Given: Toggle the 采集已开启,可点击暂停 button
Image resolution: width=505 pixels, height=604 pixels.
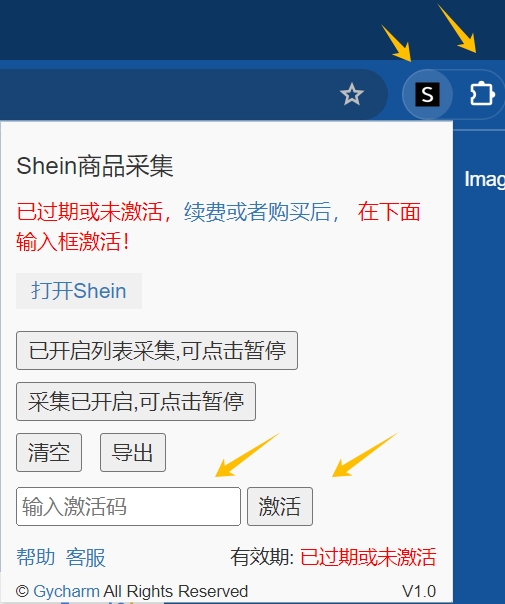Looking at the screenshot, I should tap(136, 401).
